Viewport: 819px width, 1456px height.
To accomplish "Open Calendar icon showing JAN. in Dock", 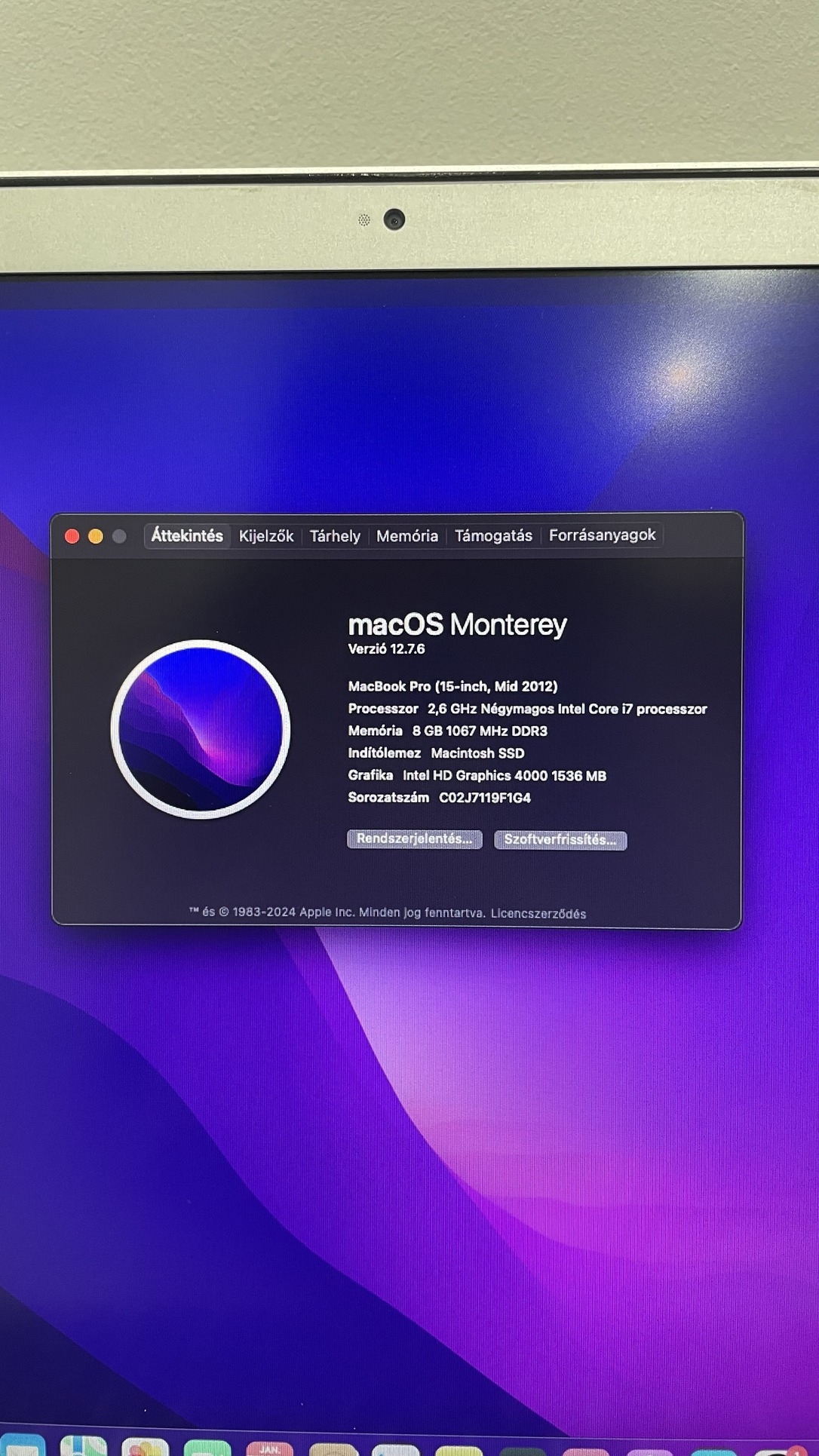I will (x=269, y=1448).
